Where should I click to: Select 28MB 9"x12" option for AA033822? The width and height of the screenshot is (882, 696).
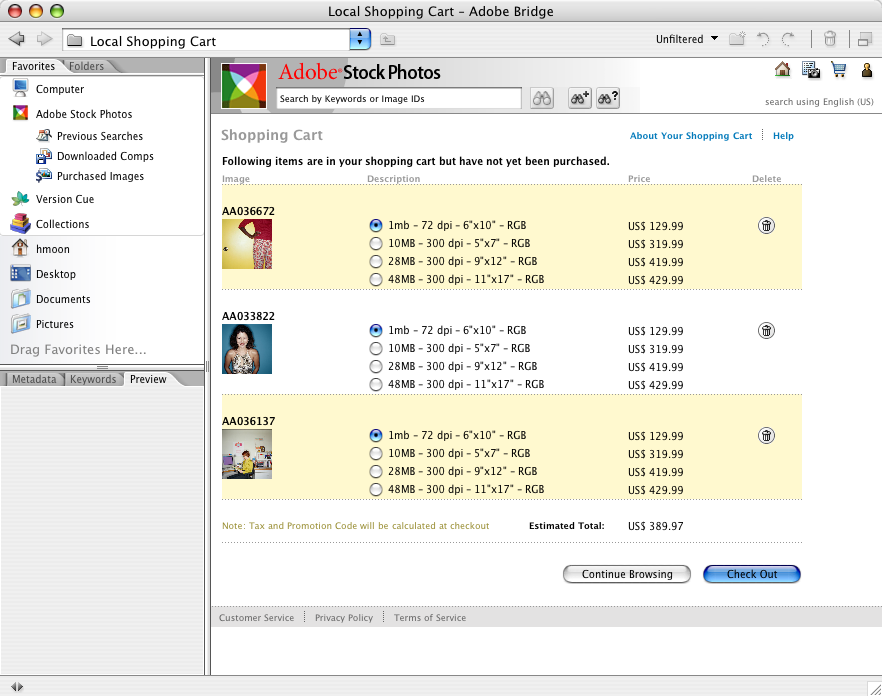pyautogui.click(x=376, y=366)
